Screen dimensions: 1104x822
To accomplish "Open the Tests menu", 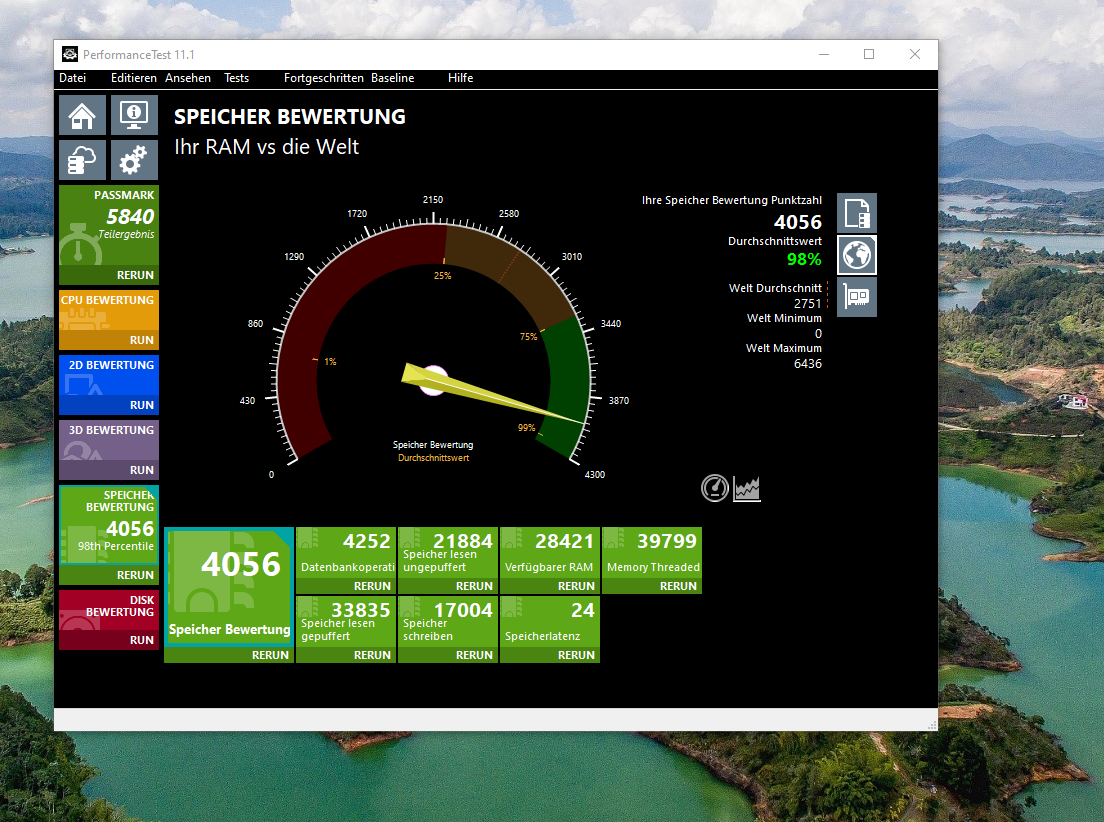I will [x=237, y=78].
